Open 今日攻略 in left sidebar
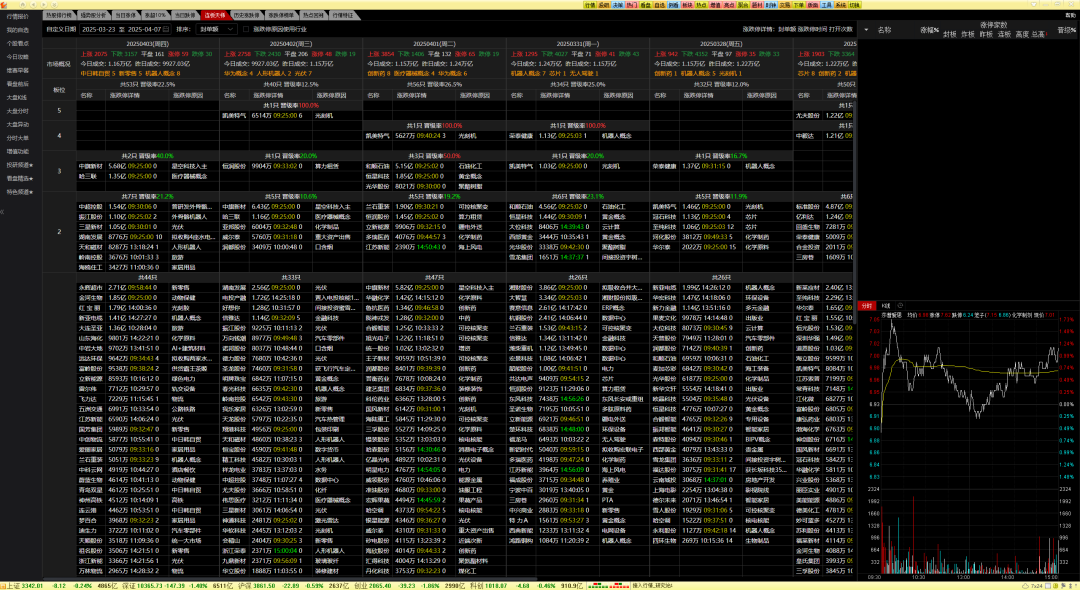 click(18, 57)
